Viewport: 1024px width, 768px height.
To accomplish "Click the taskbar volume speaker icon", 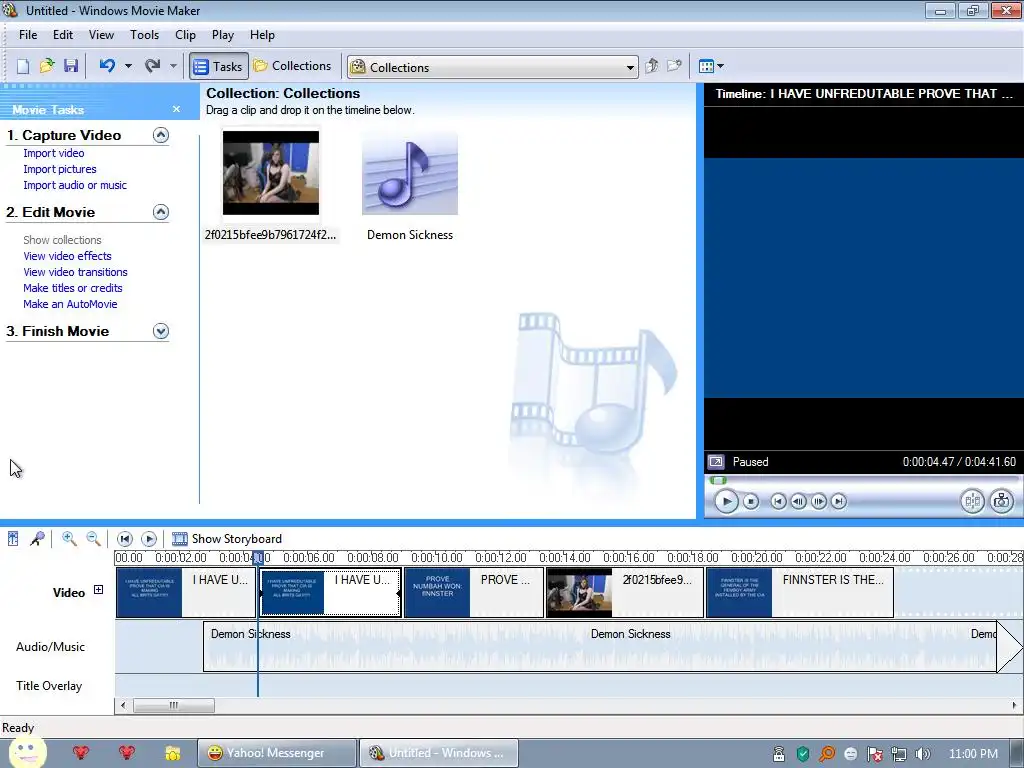I will 922,754.
